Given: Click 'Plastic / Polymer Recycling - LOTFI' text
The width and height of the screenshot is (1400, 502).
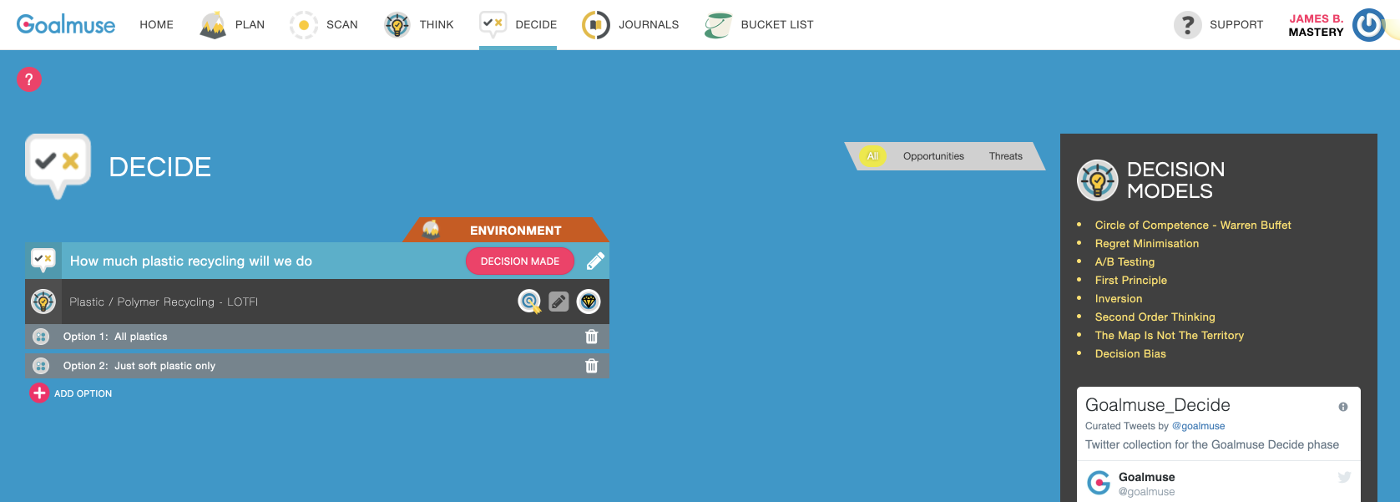Looking at the screenshot, I should pos(164,302).
